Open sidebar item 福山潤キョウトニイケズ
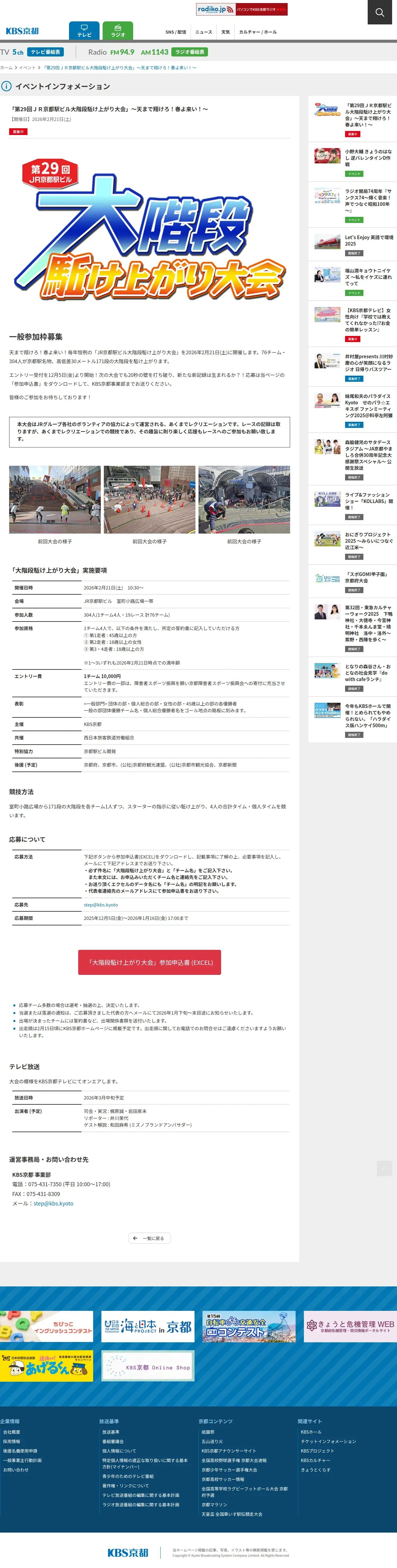This screenshot has height=1568, width=397. [x=368, y=277]
